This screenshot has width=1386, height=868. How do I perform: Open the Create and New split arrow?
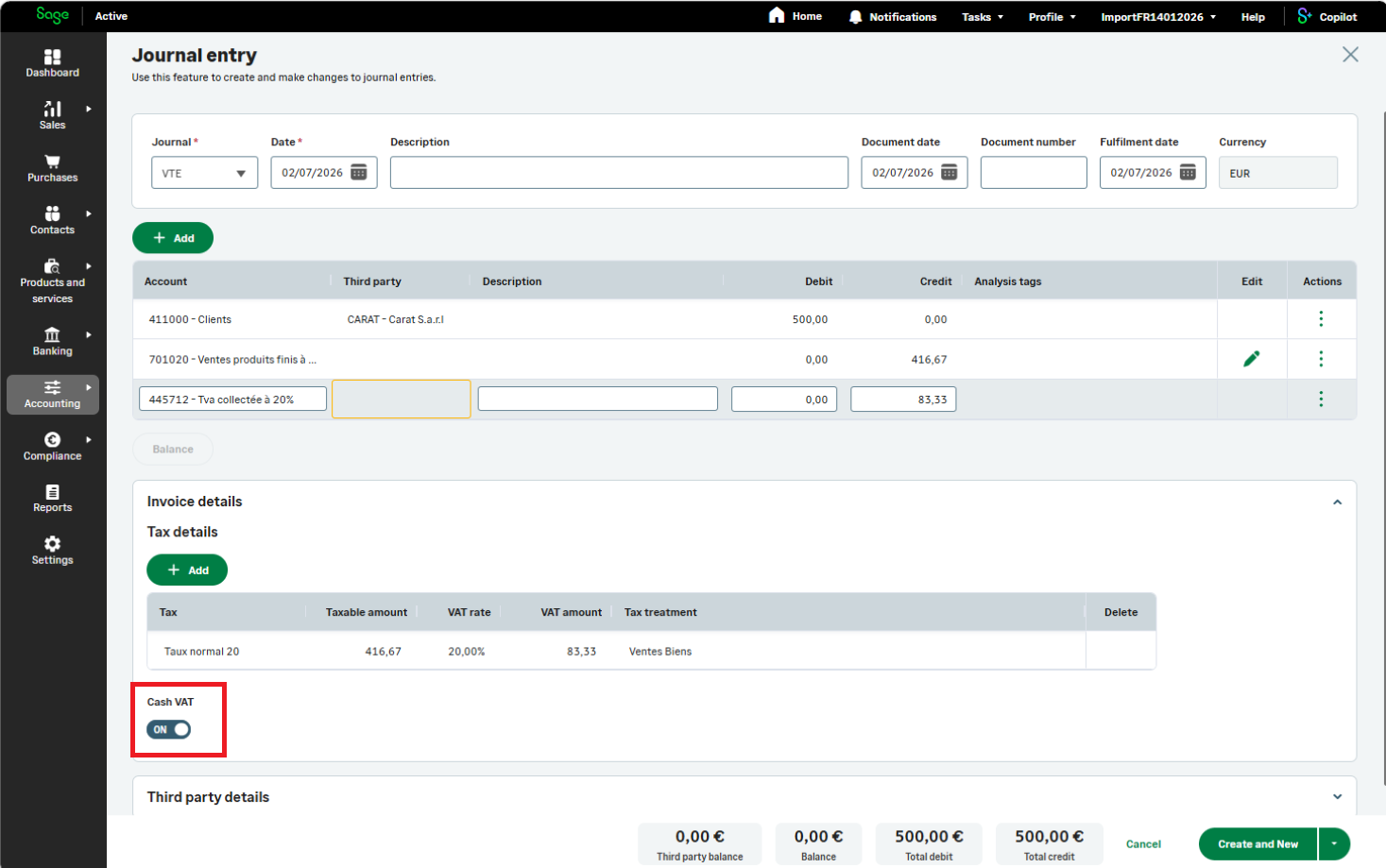point(1334,844)
